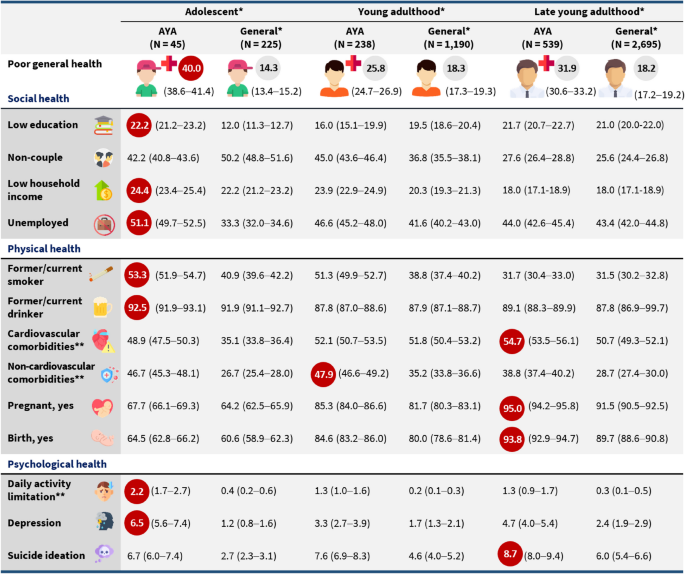This screenshot has width=685, height=574.
Task: Click the red 93.8 birth circle
Action: (x=512, y=439)
